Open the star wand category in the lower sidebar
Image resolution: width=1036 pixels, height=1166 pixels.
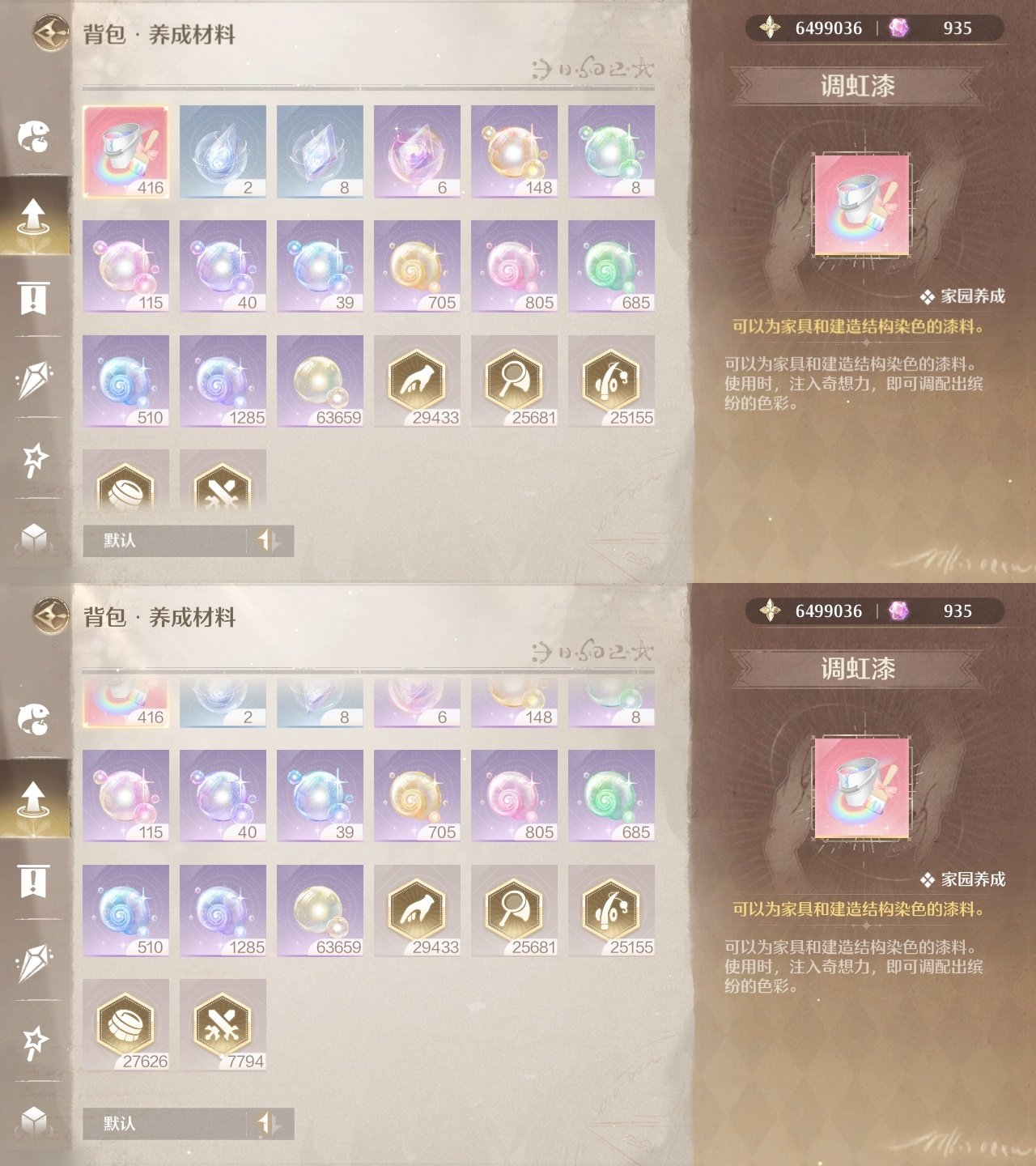[x=34, y=1043]
